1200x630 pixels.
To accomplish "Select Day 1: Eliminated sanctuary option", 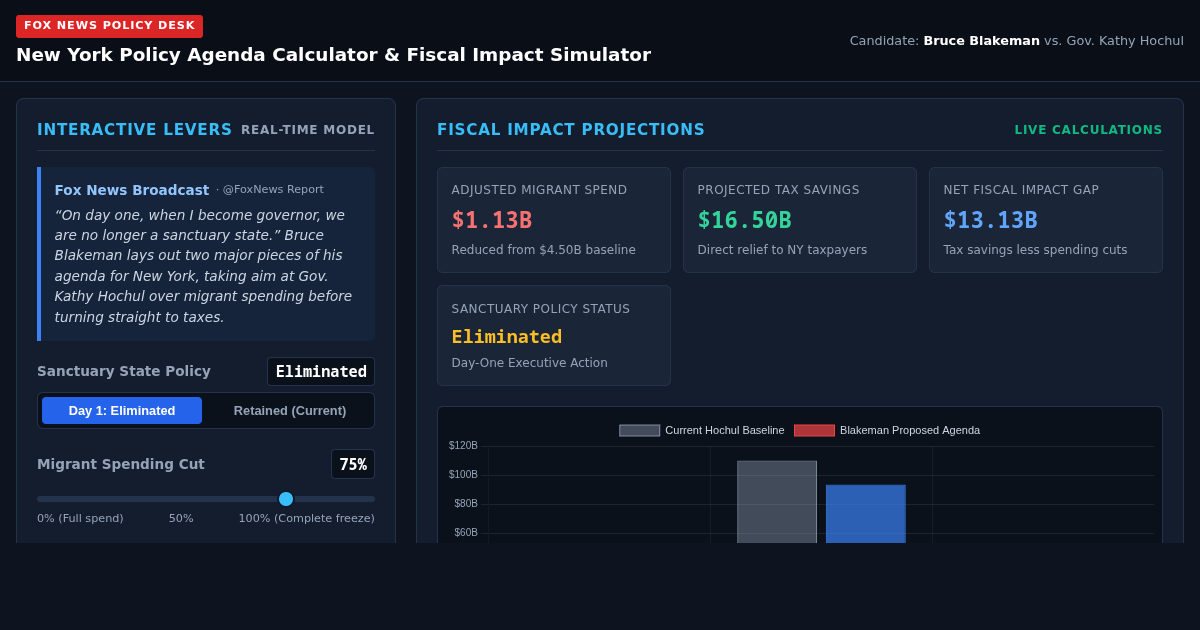I will click(x=122, y=411).
